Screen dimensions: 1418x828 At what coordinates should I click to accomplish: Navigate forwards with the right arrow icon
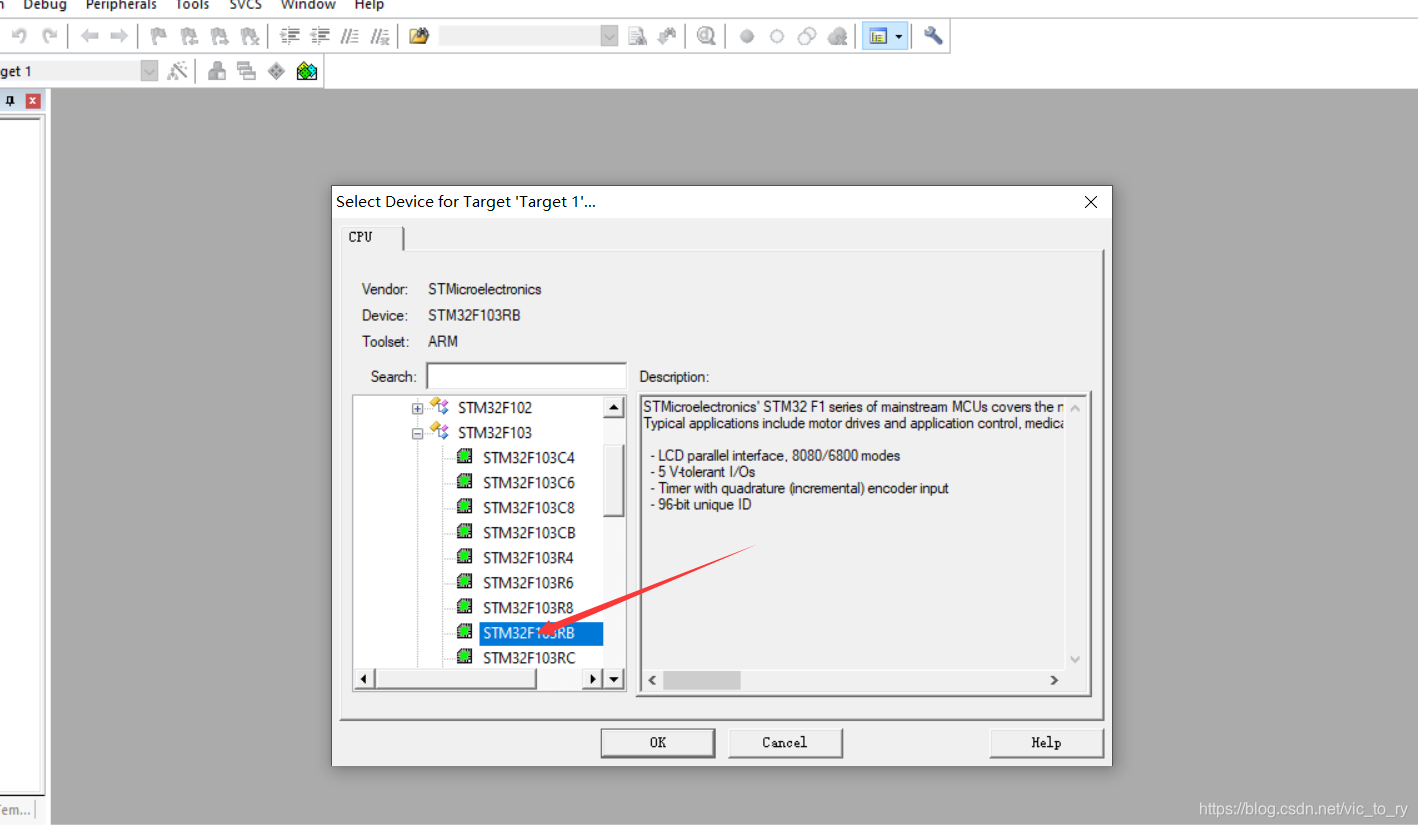(x=119, y=36)
